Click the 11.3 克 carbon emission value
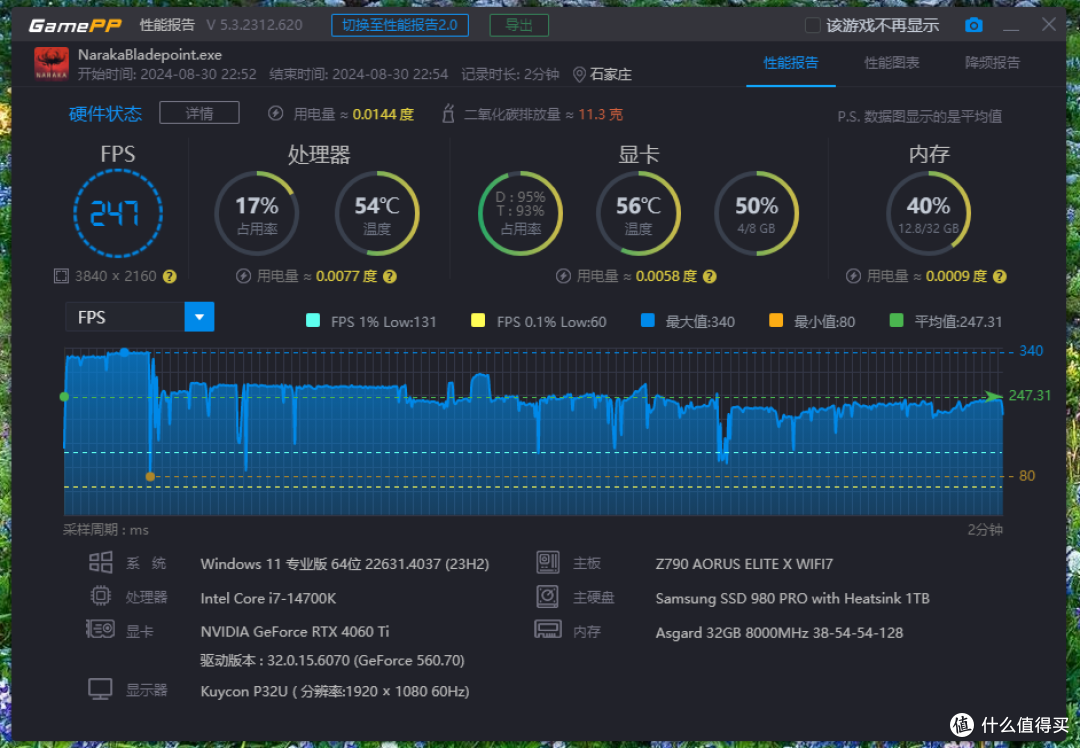 601,114
